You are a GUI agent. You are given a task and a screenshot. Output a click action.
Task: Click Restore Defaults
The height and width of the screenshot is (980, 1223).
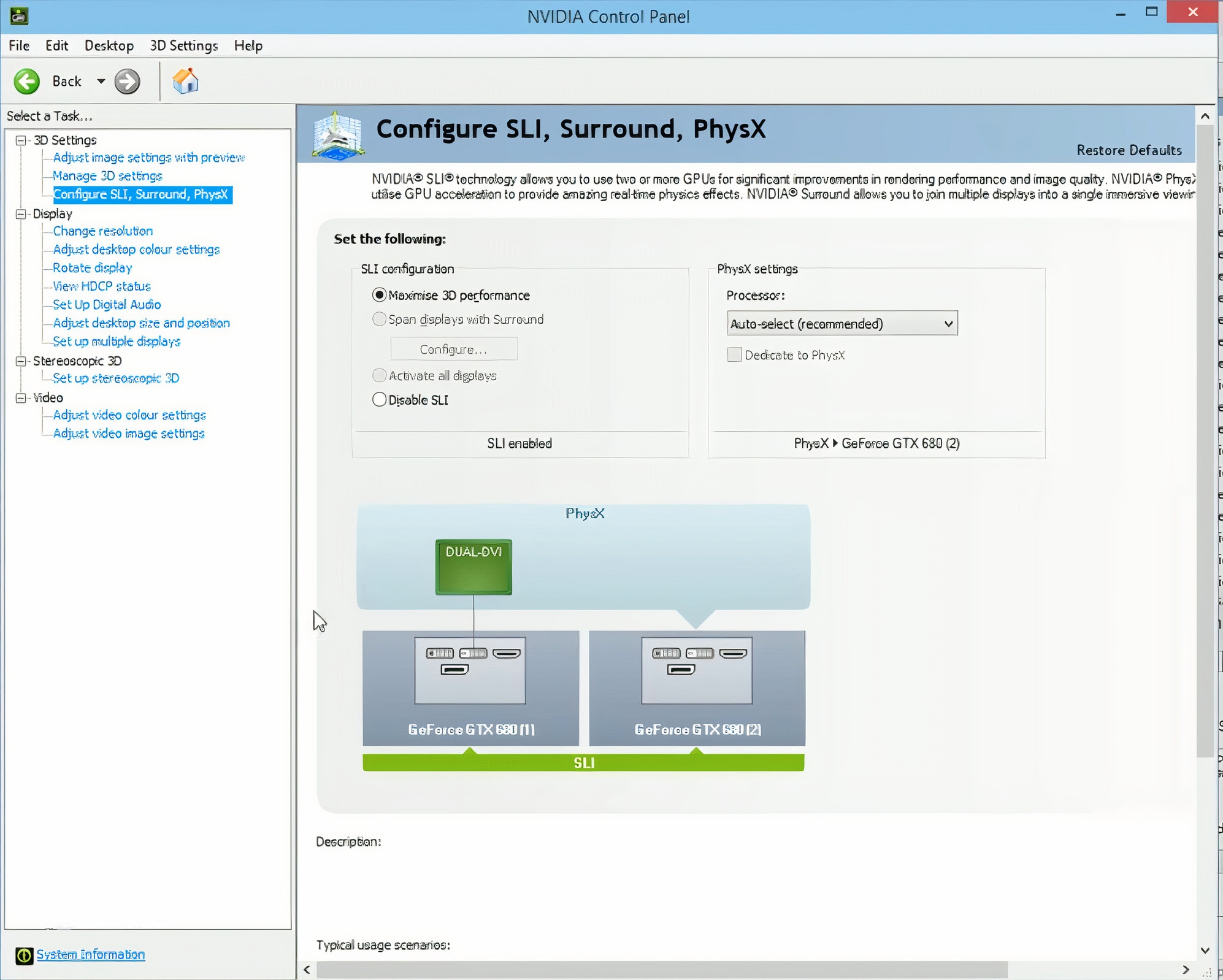pyautogui.click(x=1129, y=150)
